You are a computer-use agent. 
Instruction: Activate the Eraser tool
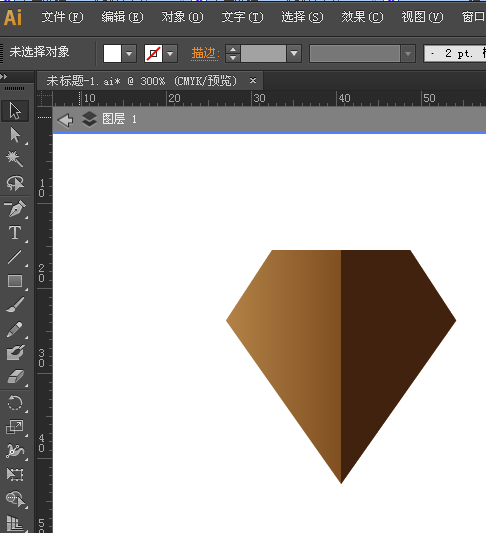[x=15, y=377]
